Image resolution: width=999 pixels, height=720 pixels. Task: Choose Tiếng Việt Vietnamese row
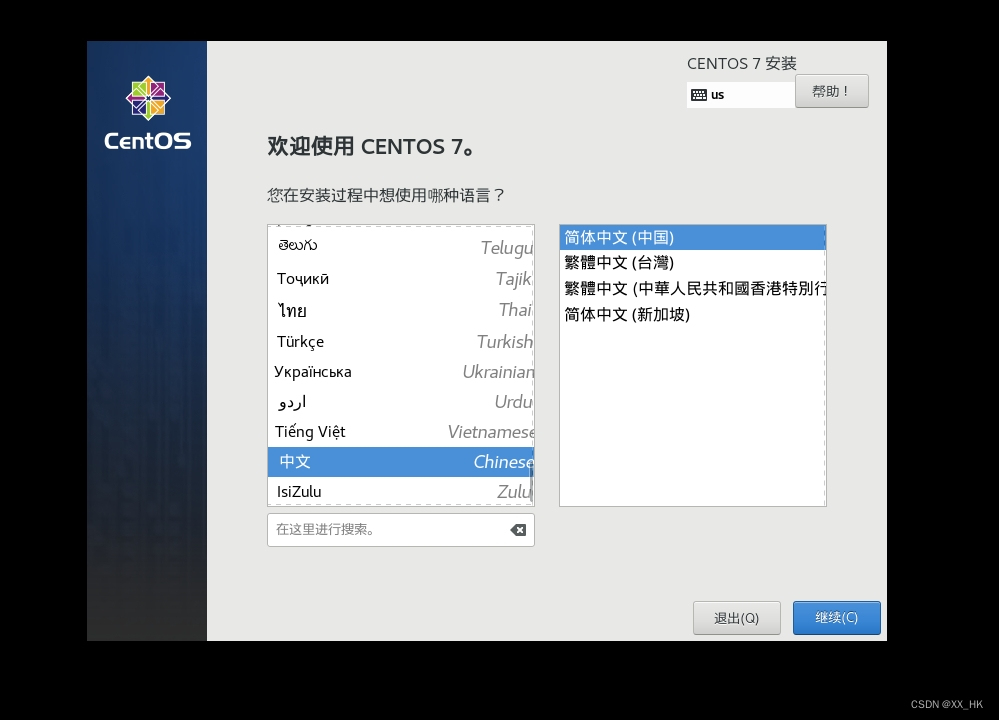click(x=401, y=431)
